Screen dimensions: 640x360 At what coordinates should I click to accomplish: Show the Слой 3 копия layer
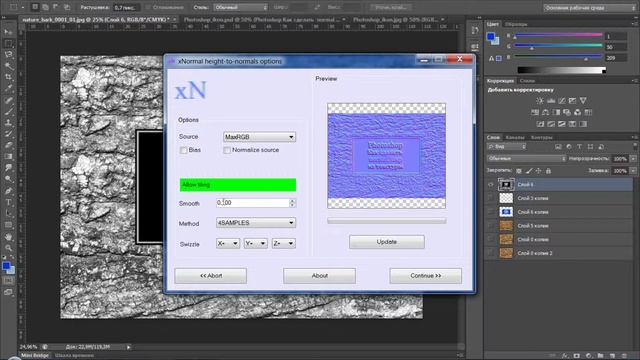pos(491,198)
